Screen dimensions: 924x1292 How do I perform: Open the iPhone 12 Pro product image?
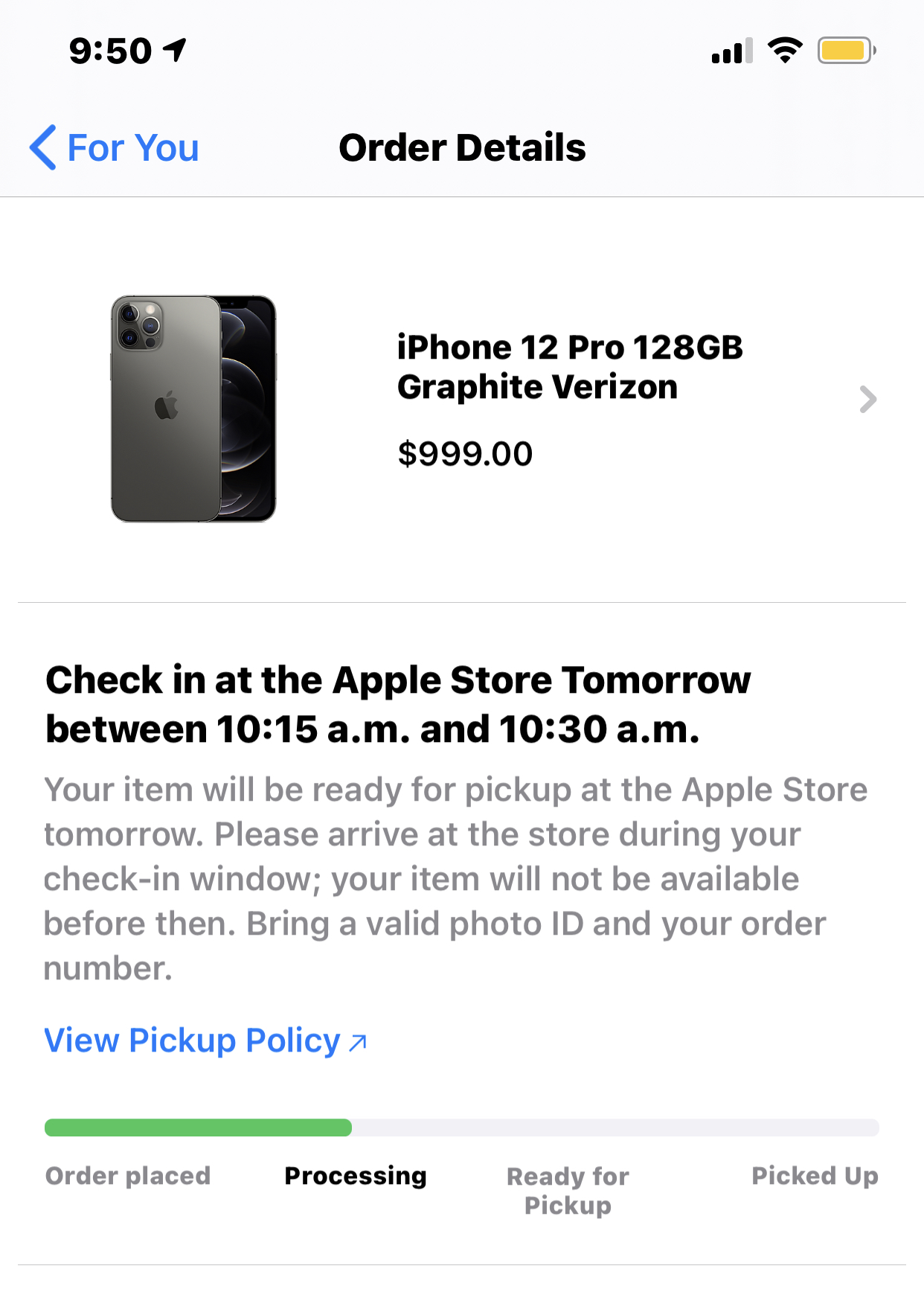pos(193,409)
